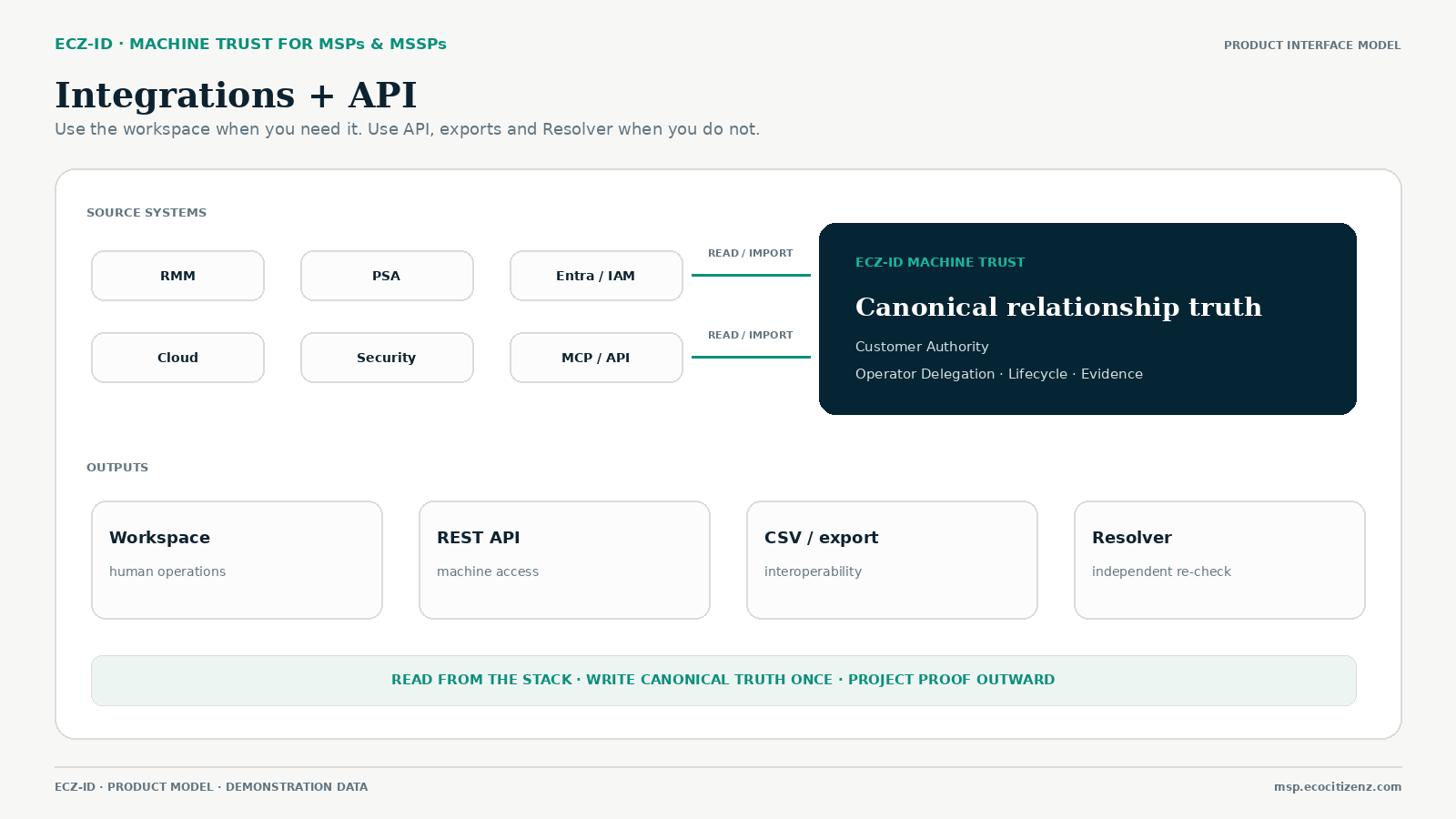Choose the Entra / IAM source box
The image size is (1456, 819).
596,276
